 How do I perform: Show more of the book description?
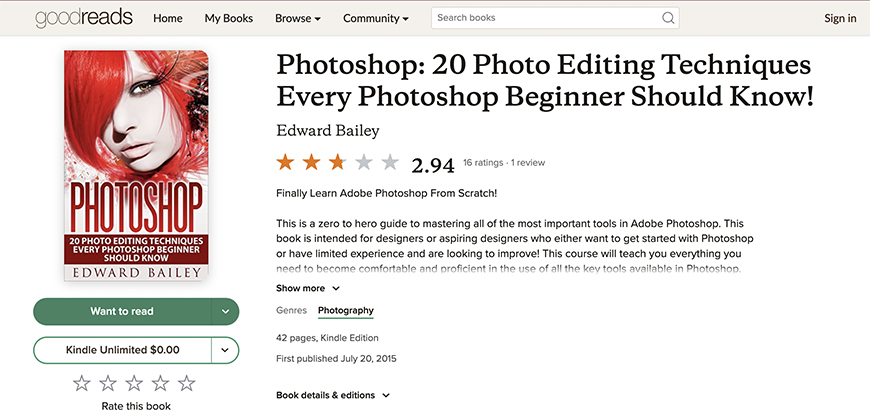coord(308,288)
